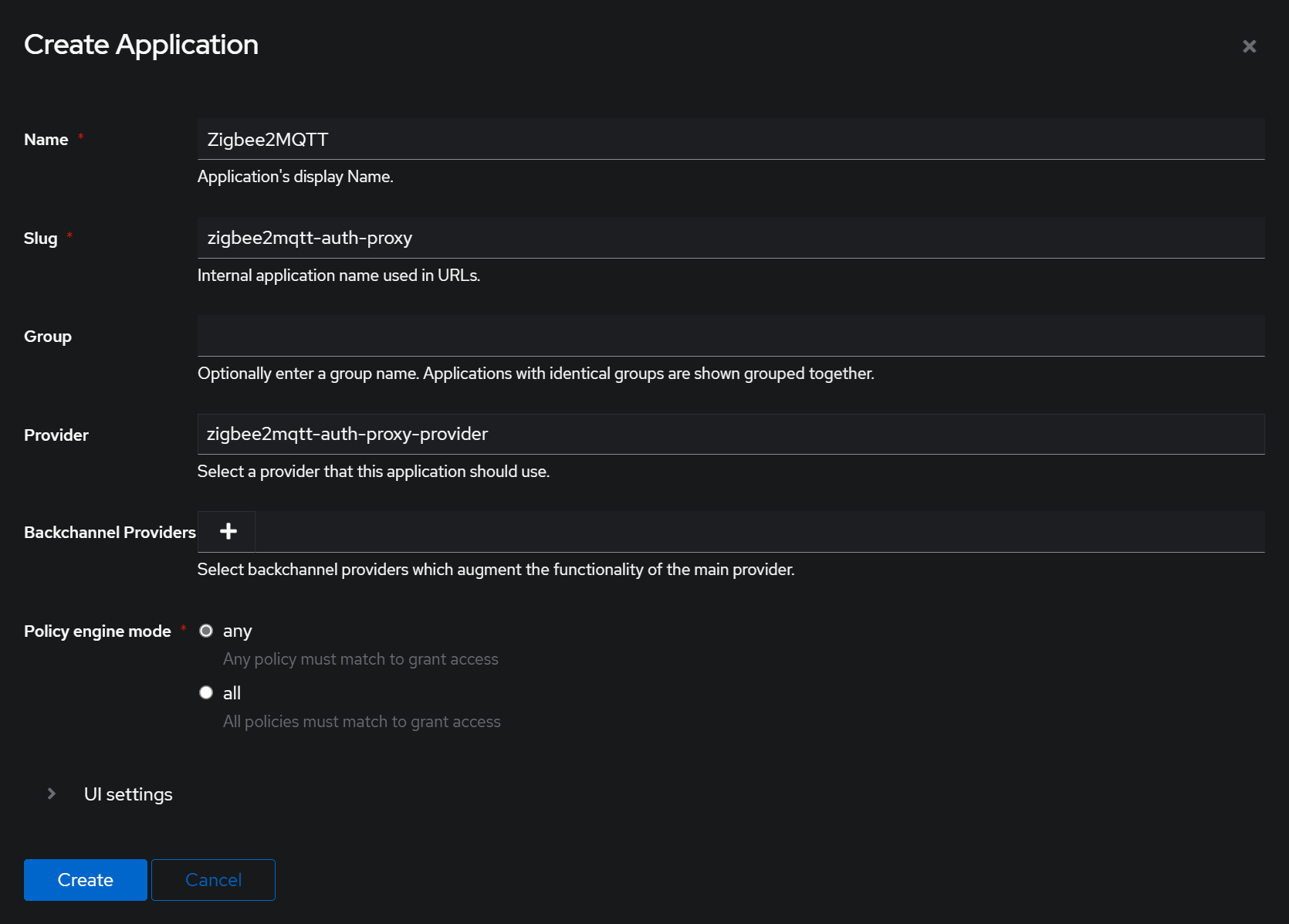The height and width of the screenshot is (924, 1289).
Task: Select the 'all' policy engine mode
Action: tap(206, 692)
